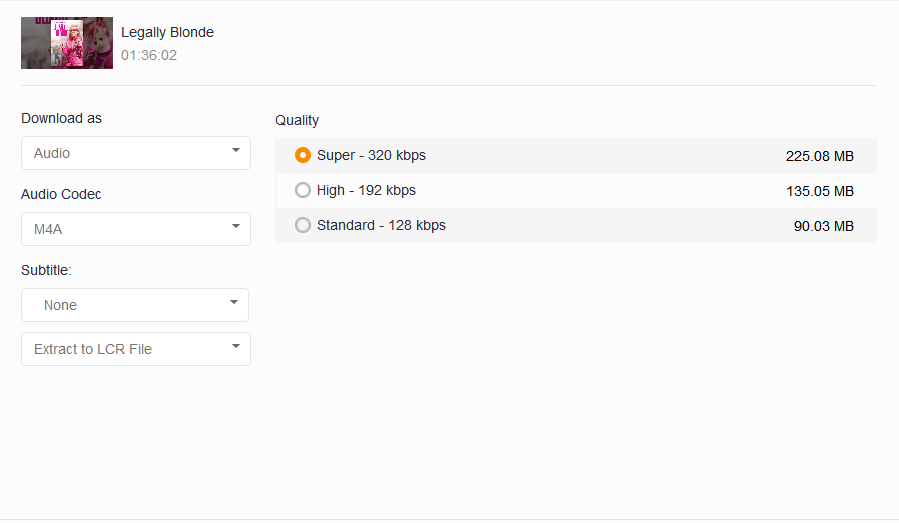Click the arrow on Extract to LCR box
This screenshot has height=523, width=899.
(x=236, y=347)
